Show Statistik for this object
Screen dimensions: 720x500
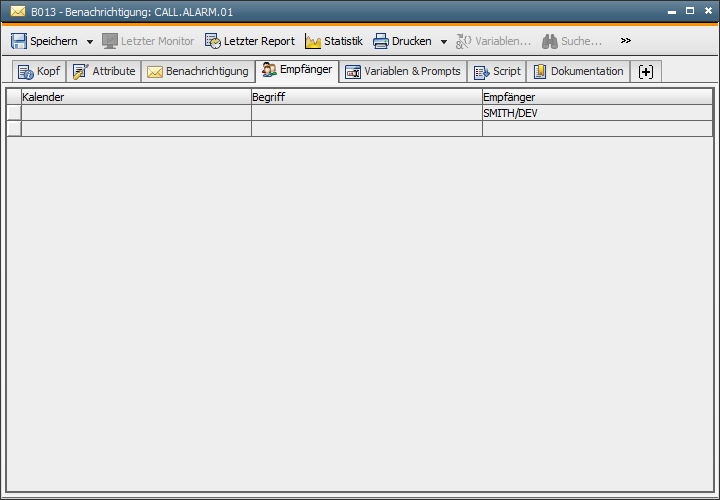pos(334,41)
